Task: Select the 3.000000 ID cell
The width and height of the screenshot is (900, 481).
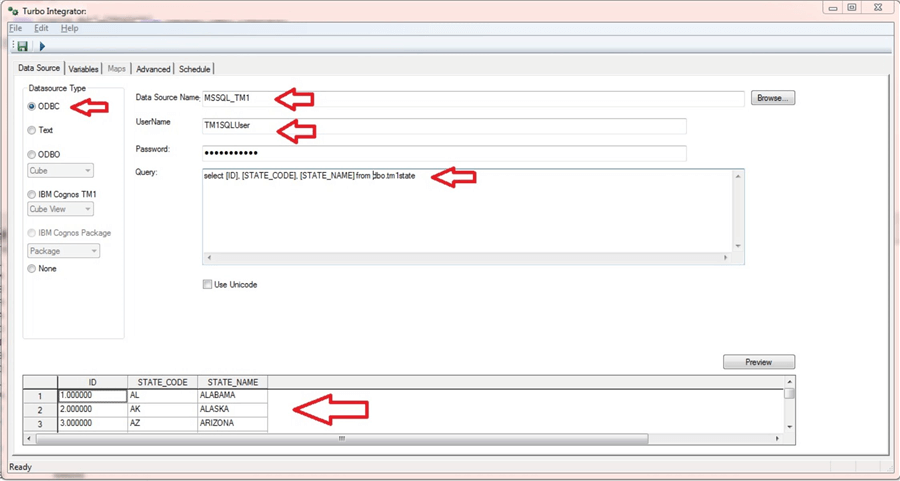Action: [x=92, y=424]
